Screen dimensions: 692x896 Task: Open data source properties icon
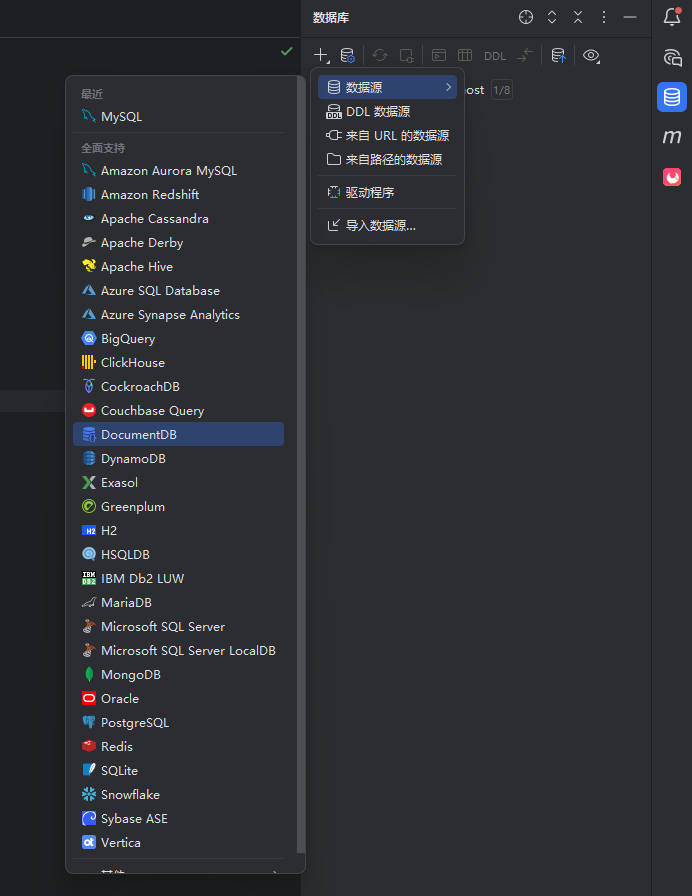click(x=347, y=56)
